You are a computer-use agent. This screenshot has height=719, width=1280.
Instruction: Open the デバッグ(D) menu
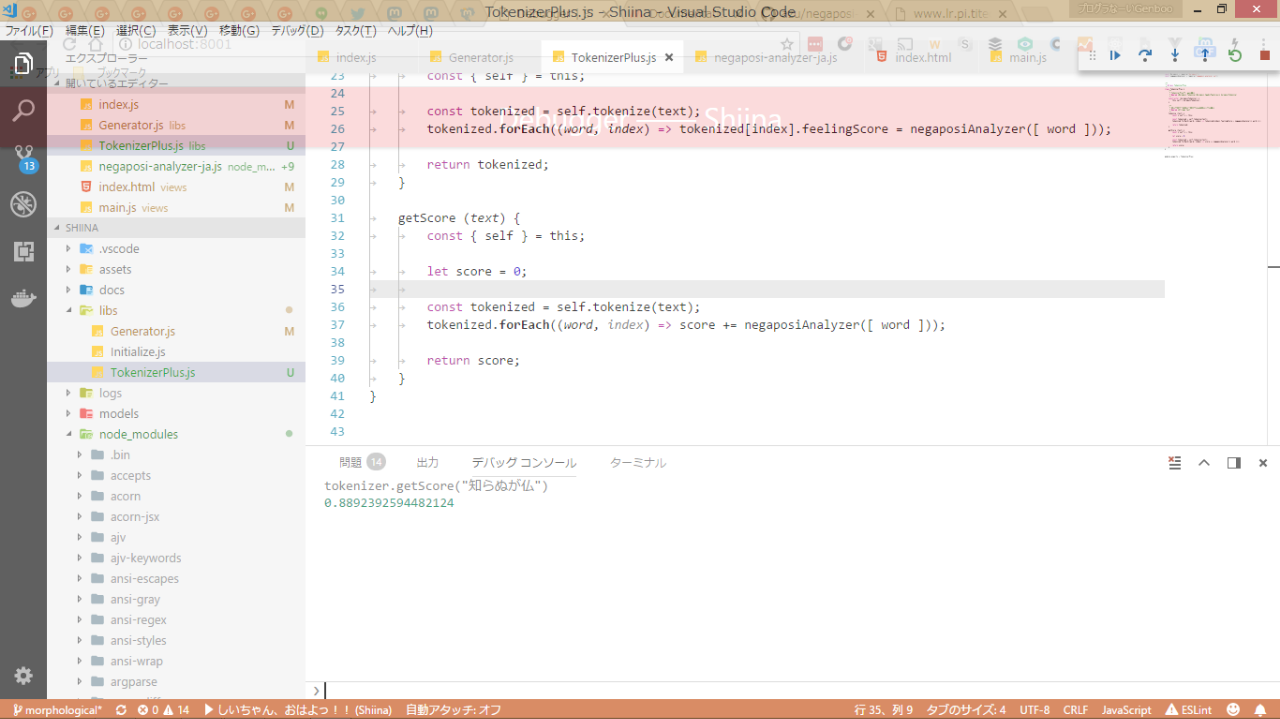click(x=297, y=31)
